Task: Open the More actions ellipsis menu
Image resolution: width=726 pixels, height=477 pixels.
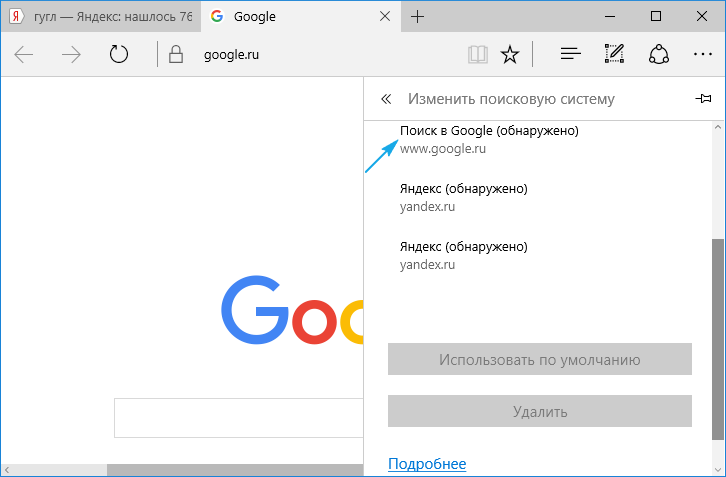Action: tap(702, 54)
